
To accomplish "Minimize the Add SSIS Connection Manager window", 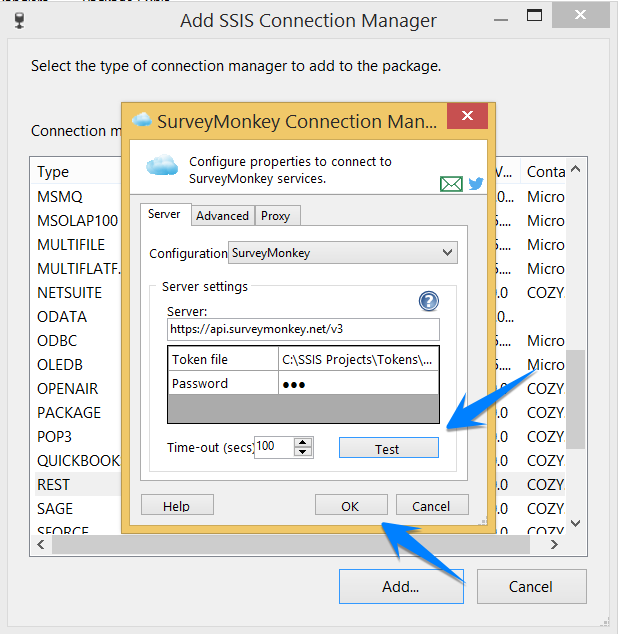I will [x=501, y=19].
